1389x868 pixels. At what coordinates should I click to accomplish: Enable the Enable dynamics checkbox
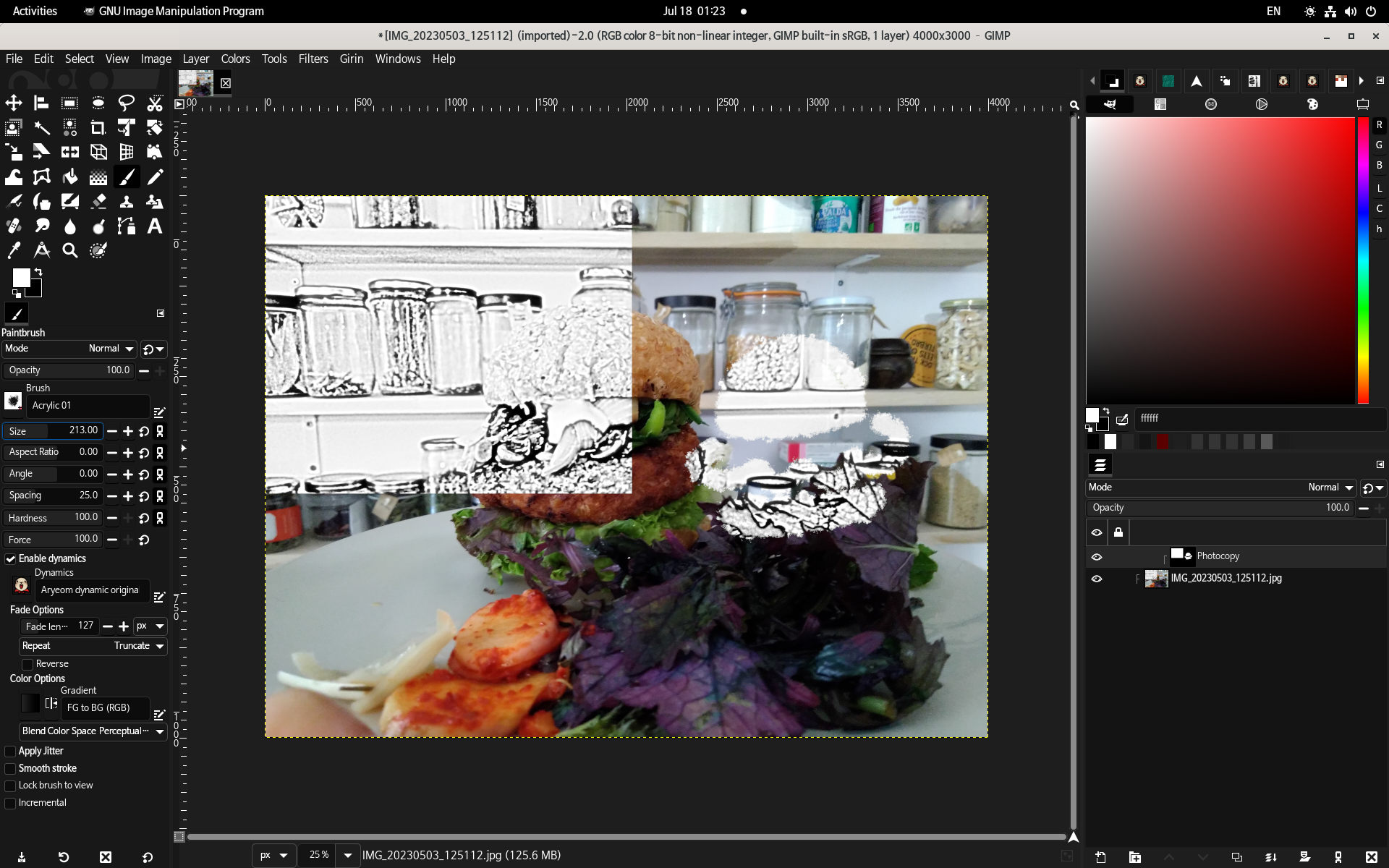click(x=11, y=558)
